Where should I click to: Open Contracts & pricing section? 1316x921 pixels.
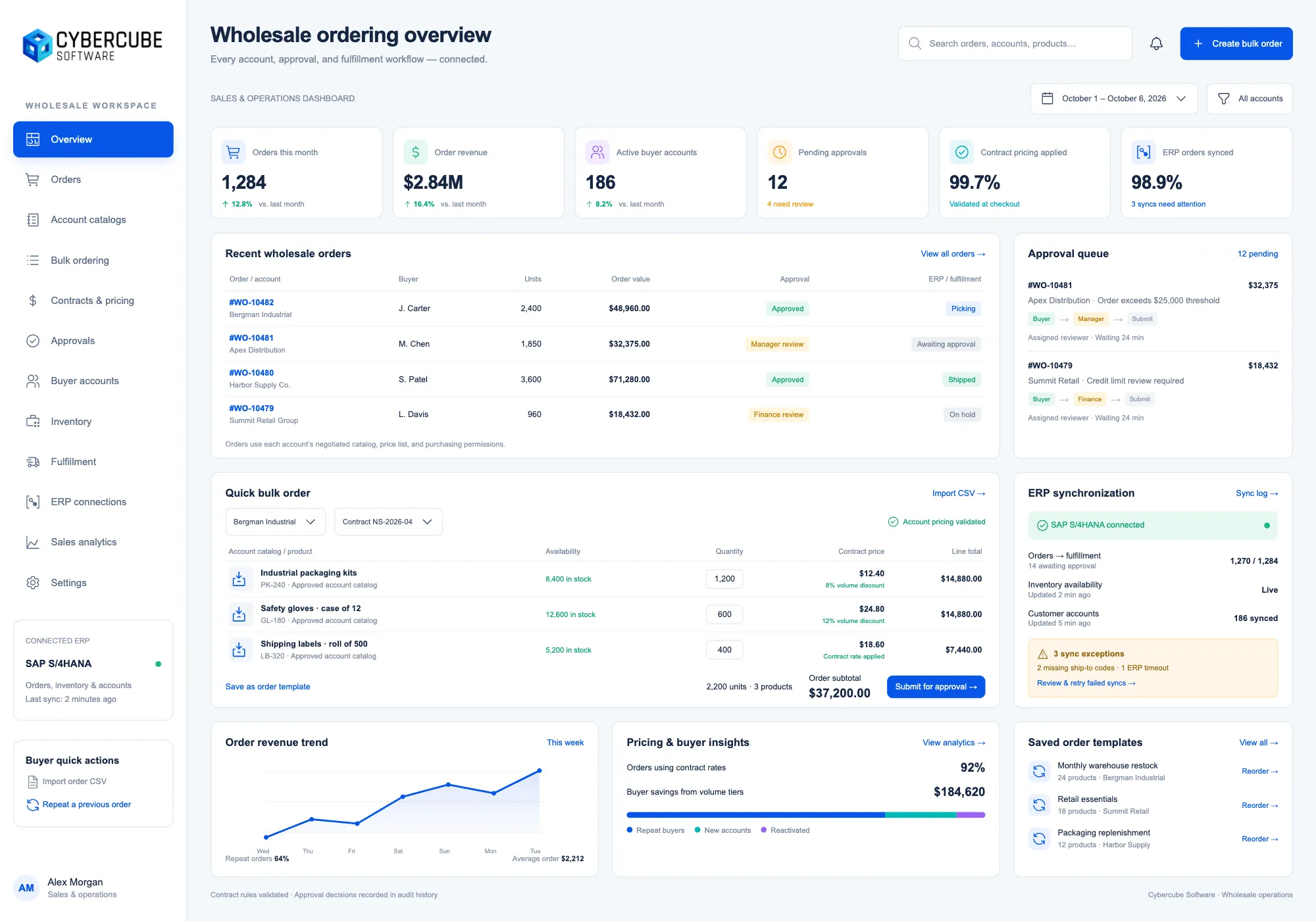(93, 301)
